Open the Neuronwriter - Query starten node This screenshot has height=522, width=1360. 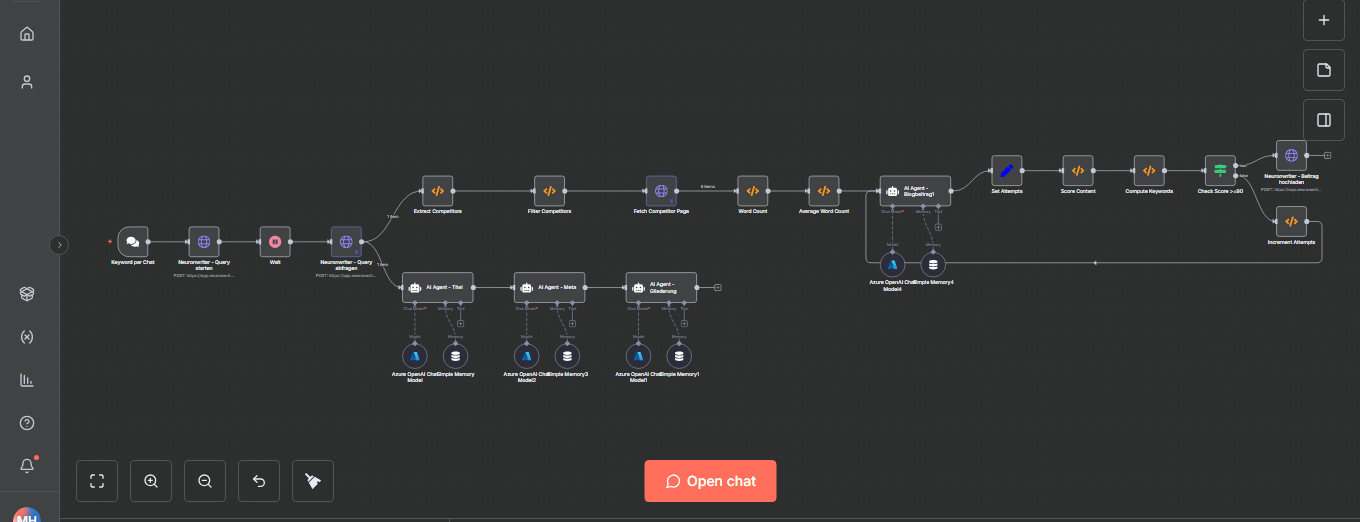[204, 241]
